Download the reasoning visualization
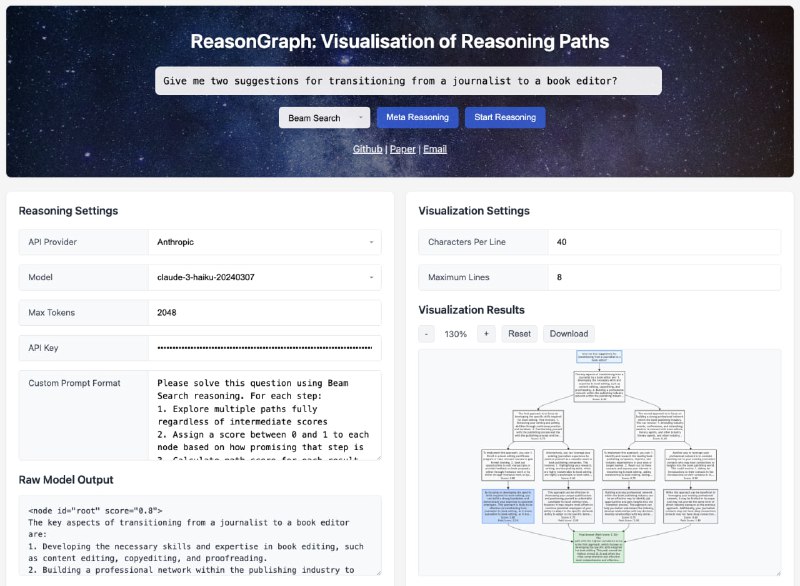The image size is (800, 586). click(x=568, y=333)
